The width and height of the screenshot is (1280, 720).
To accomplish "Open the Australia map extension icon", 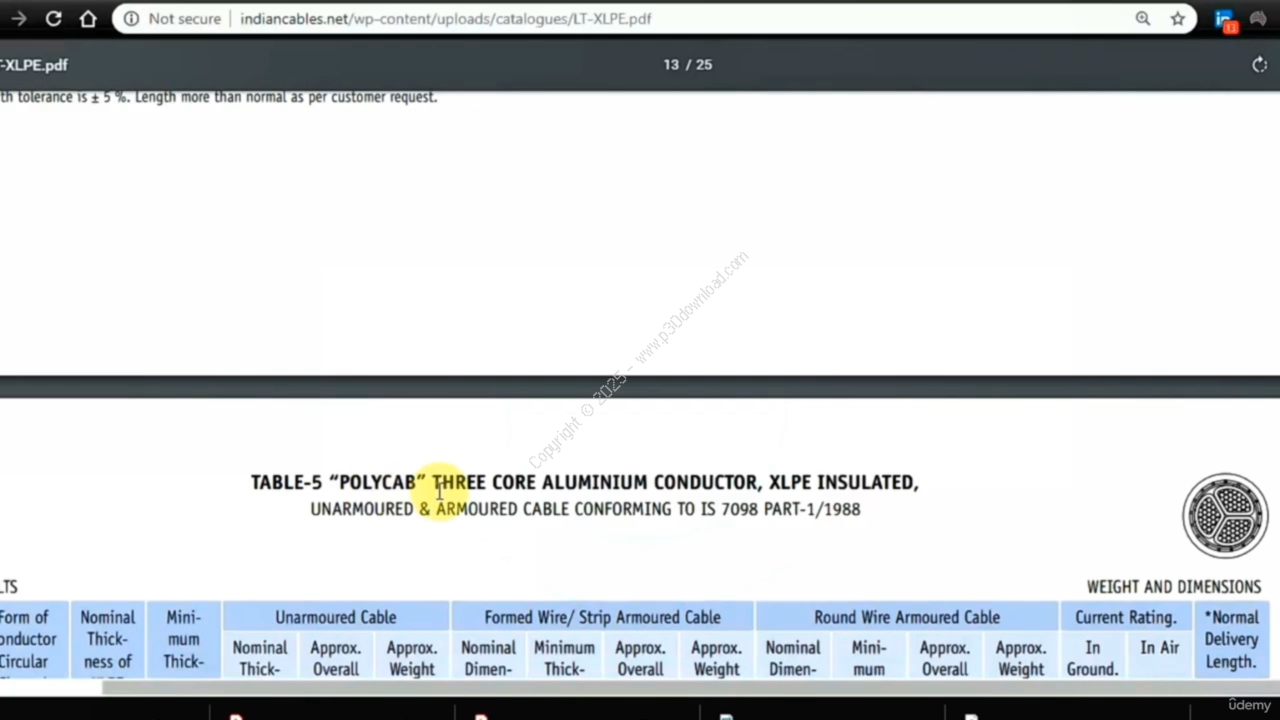I will [1258, 19].
